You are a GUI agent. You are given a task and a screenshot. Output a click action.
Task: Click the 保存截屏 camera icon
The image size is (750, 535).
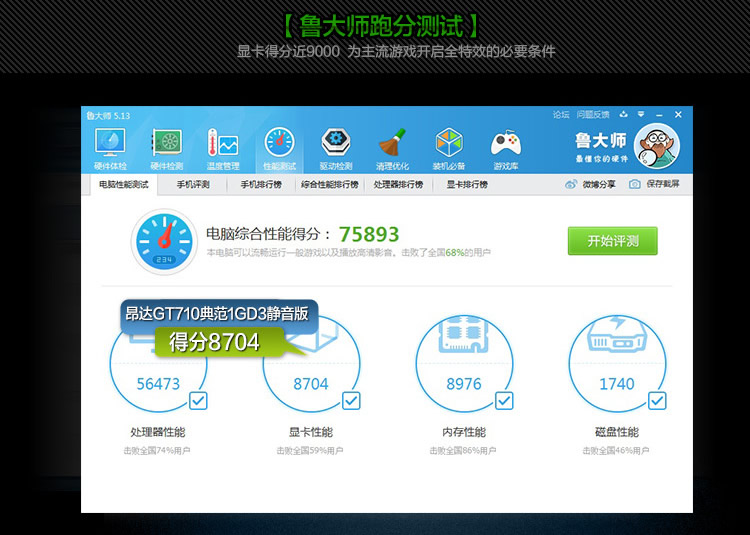tap(635, 184)
